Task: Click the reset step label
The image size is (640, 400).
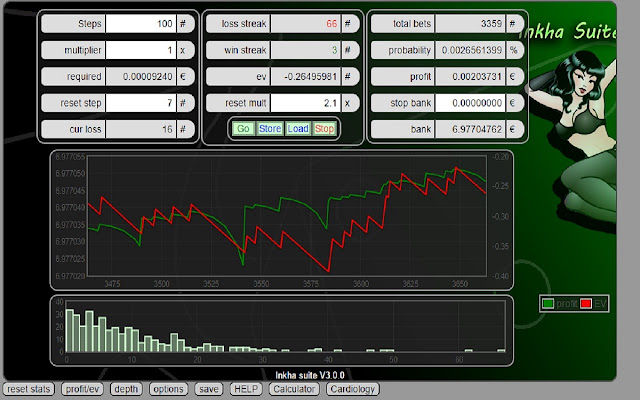Action: point(81,103)
